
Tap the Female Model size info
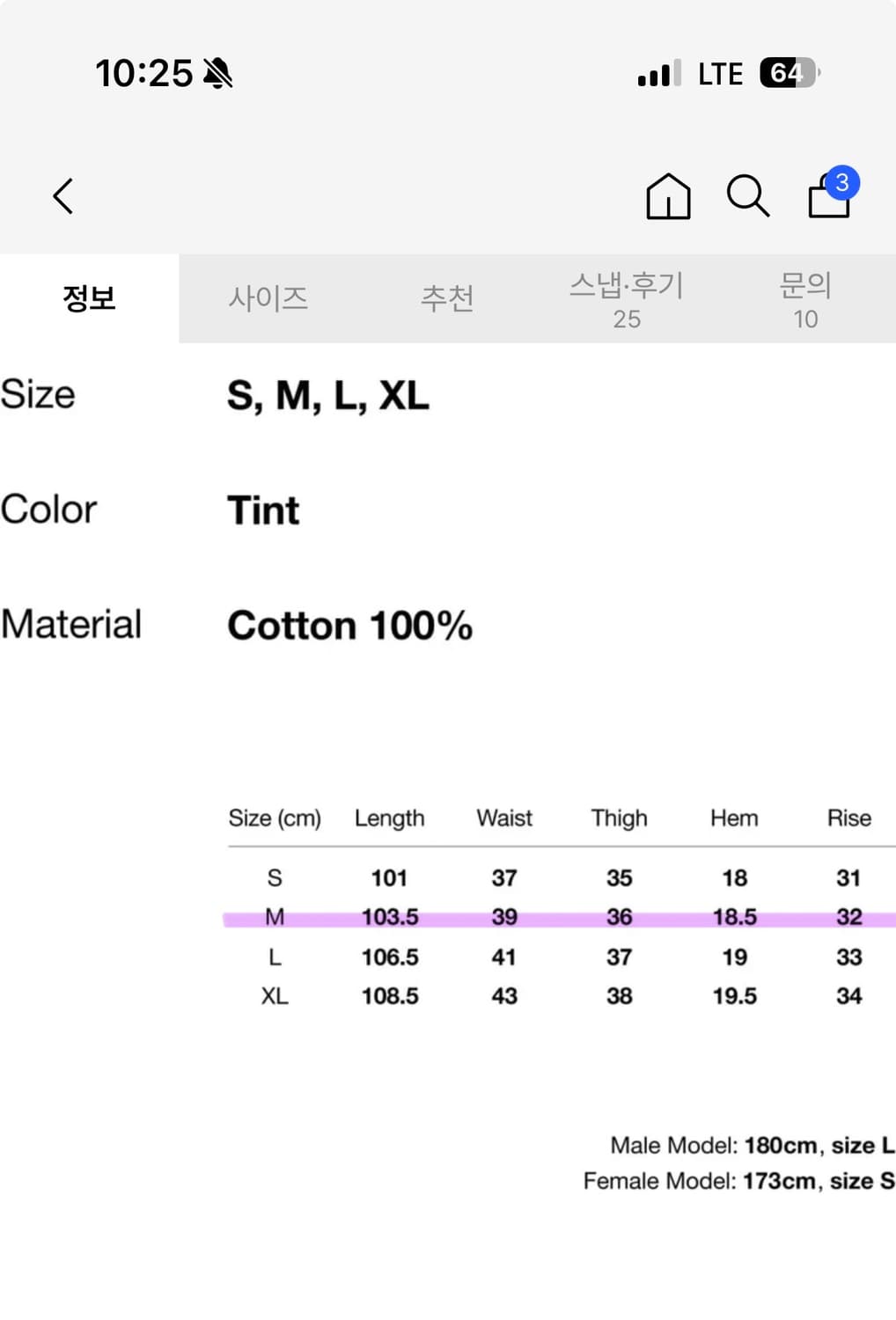(739, 1180)
